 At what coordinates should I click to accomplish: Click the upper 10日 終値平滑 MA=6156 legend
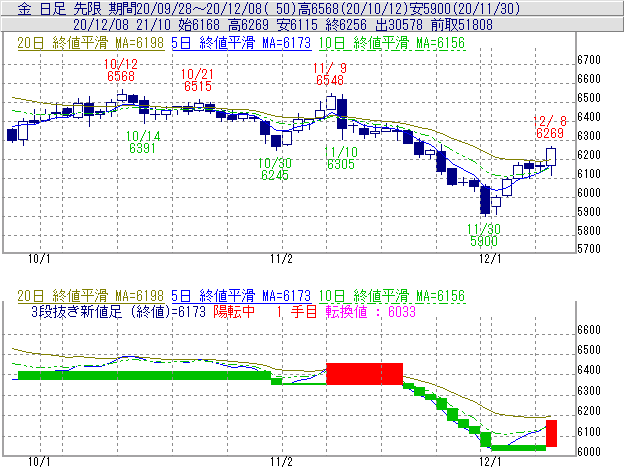(392, 43)
